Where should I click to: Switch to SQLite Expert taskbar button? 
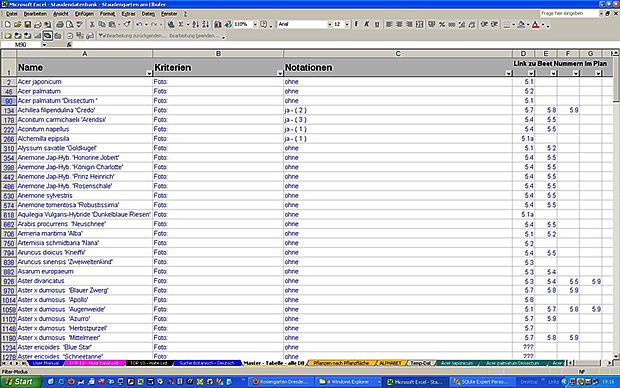483,382
